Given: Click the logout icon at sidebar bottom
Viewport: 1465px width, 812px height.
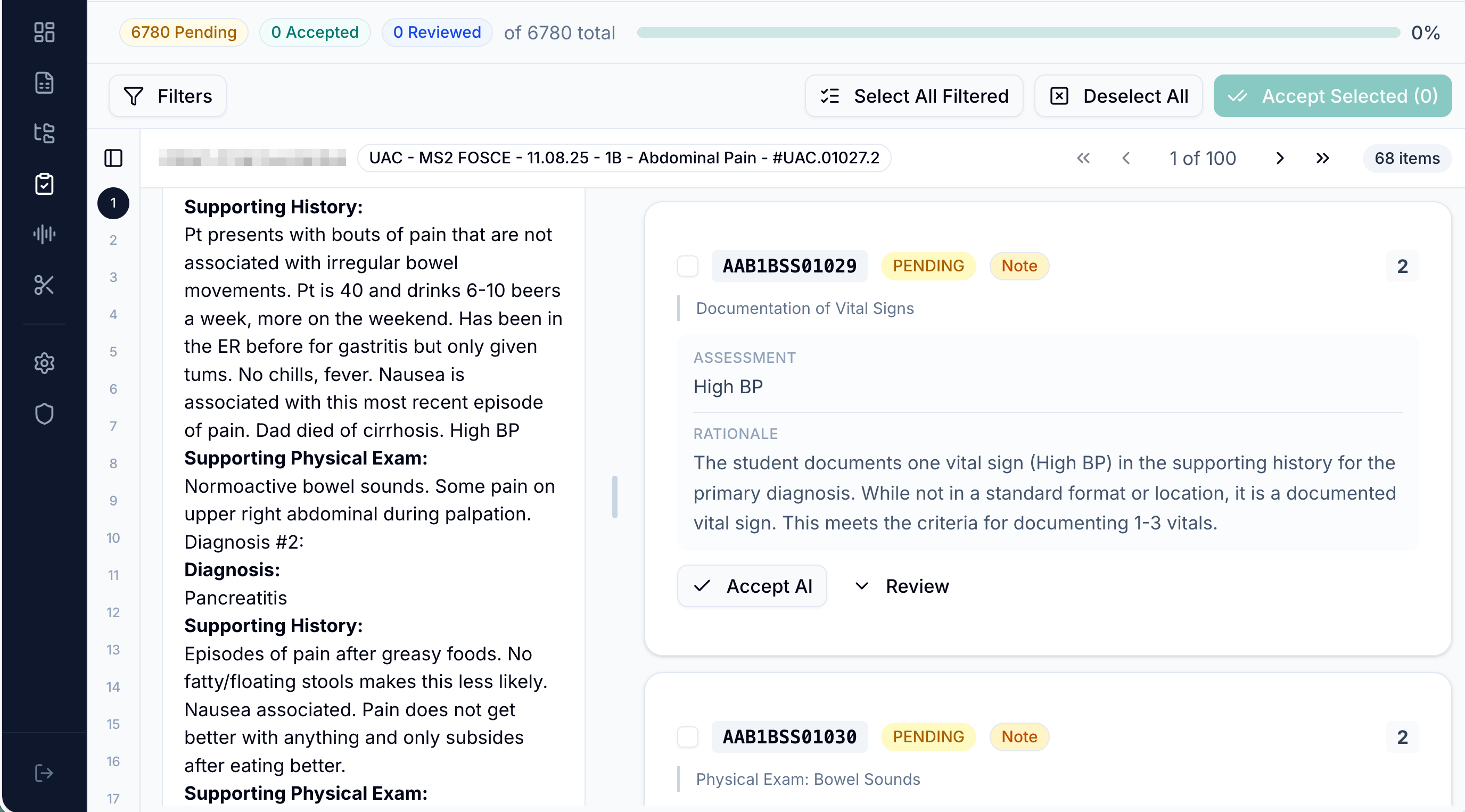Looking at the screenshot, I should tap(44, 773).
